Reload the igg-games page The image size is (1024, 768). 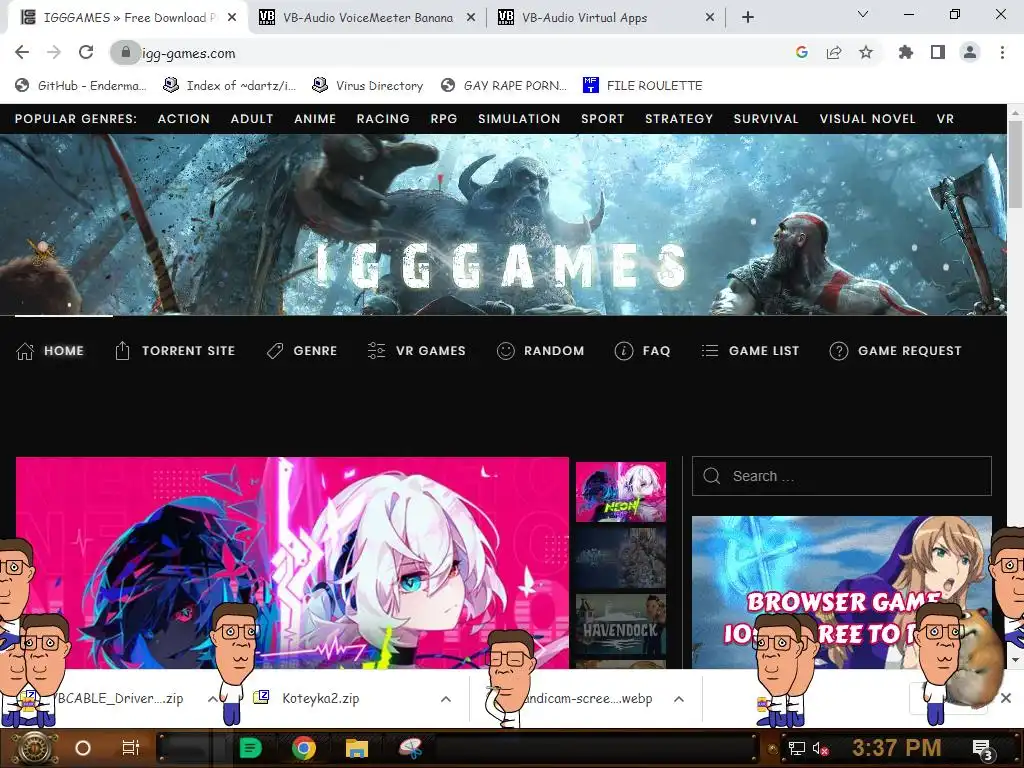(x=86, y=52)
